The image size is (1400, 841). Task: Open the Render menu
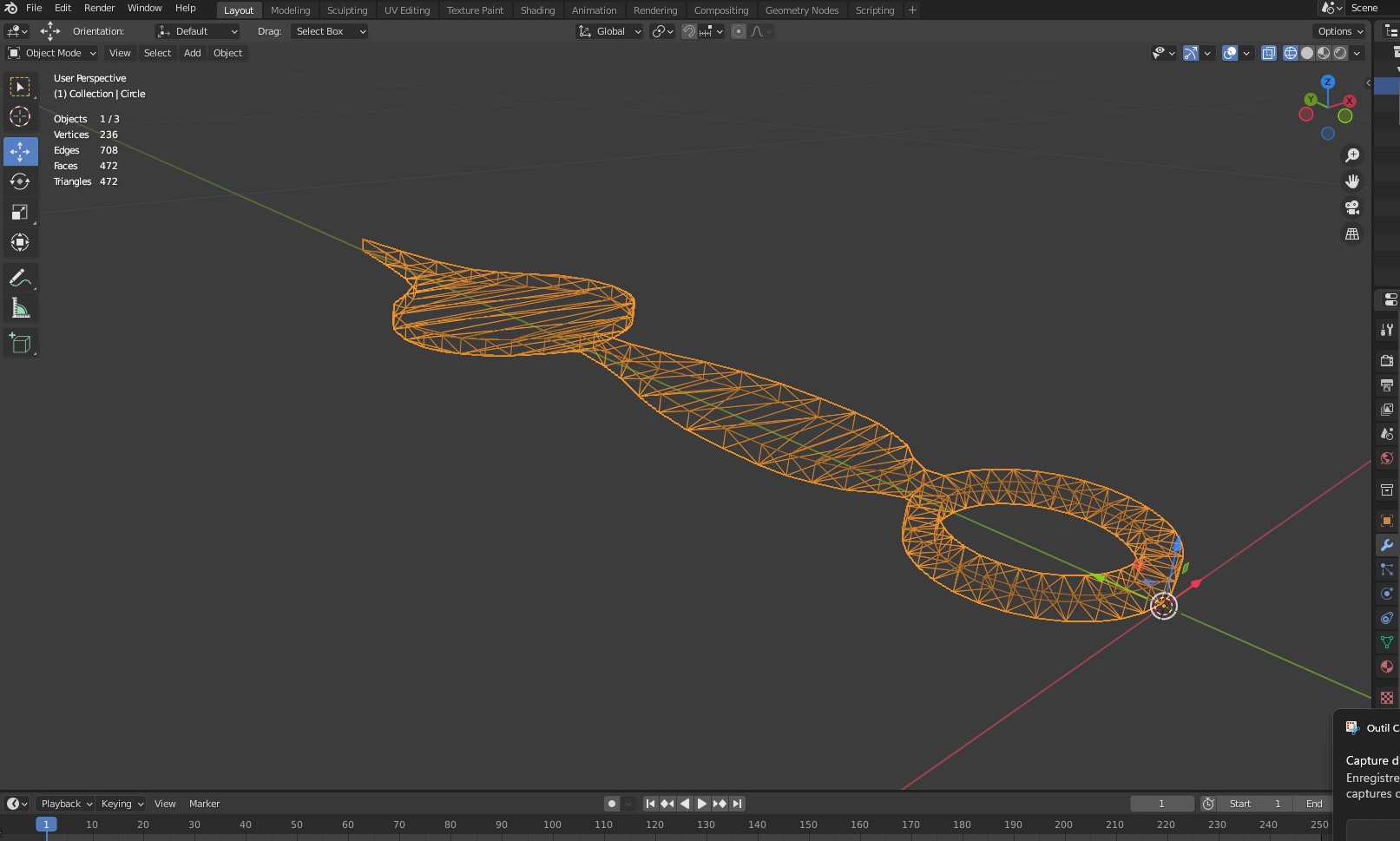99,8
